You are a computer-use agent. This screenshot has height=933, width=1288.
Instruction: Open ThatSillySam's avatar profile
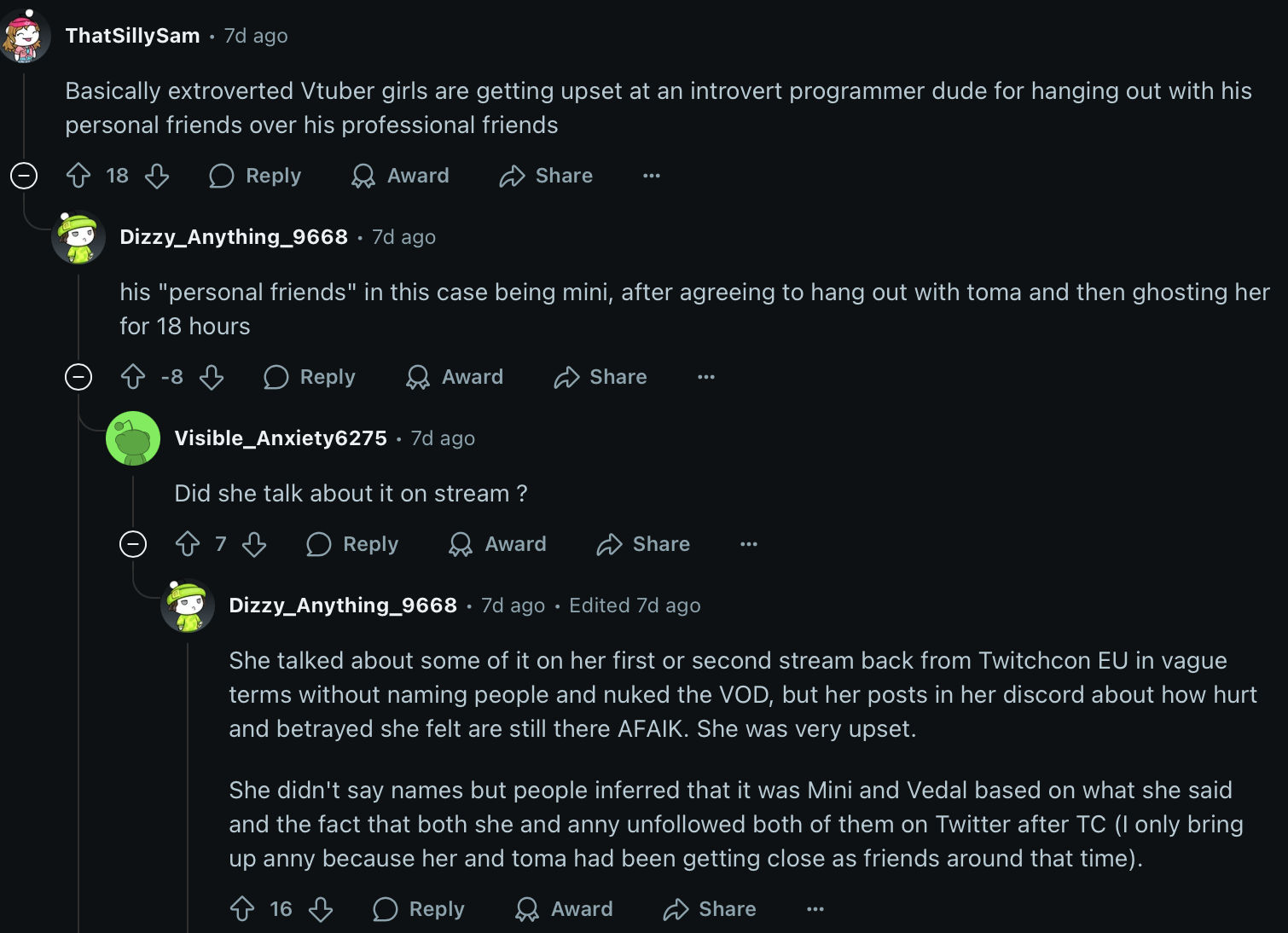click(x=25, y=37)
